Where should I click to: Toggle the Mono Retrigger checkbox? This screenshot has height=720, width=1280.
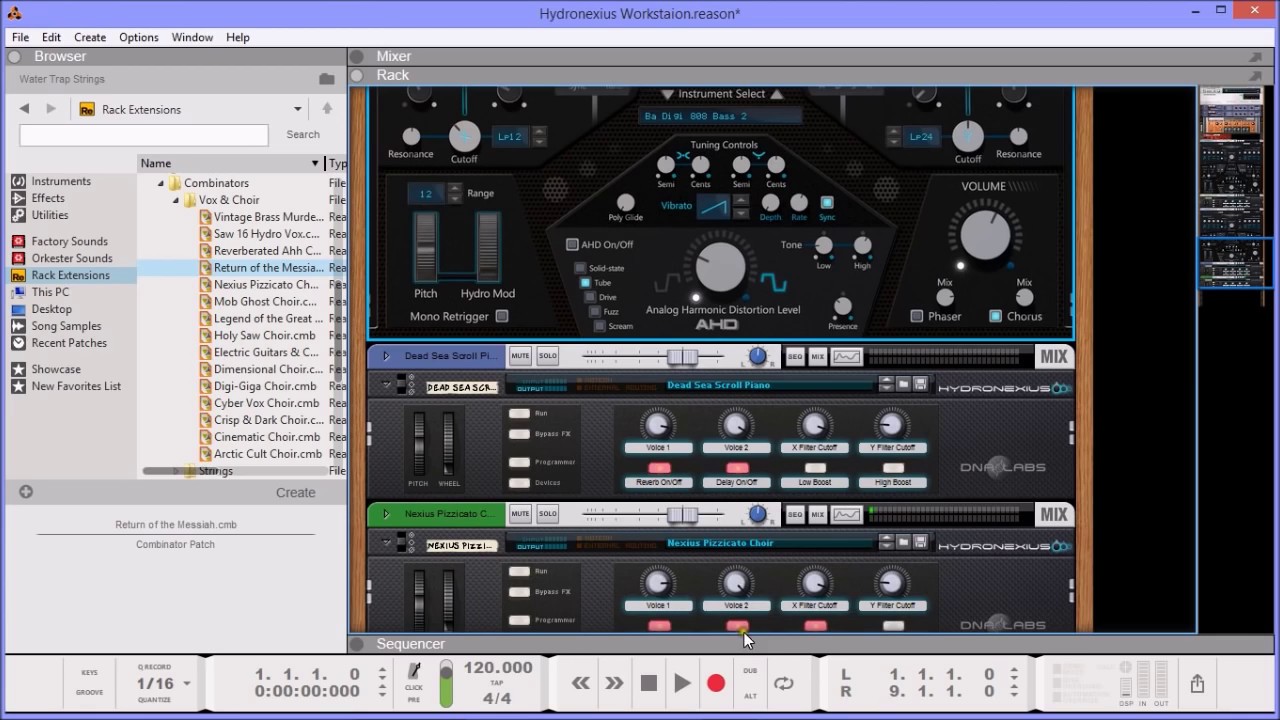click(502, 316)
